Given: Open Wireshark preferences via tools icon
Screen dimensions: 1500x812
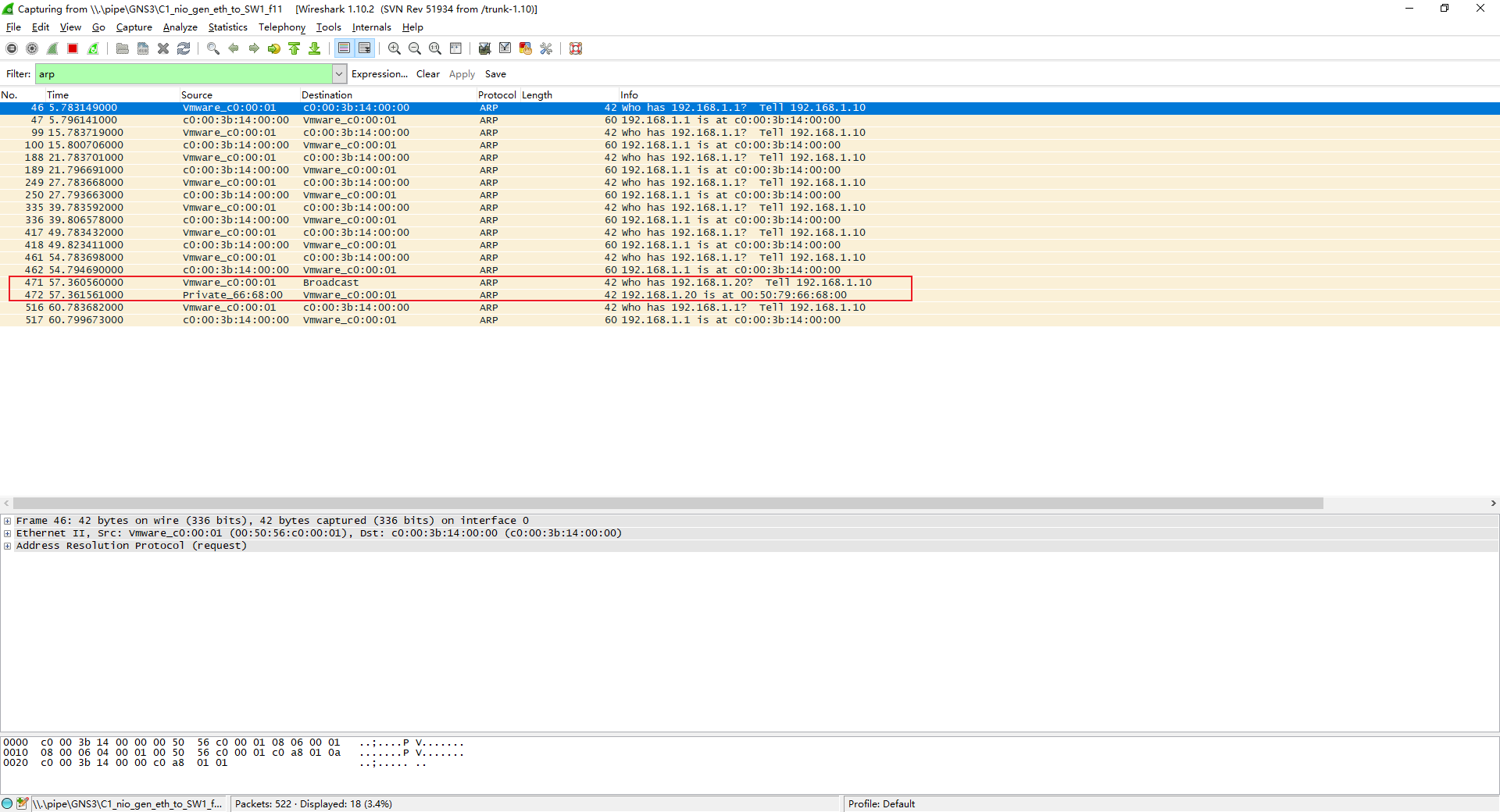Looking at the screenshot, I should tap(546, 48).
